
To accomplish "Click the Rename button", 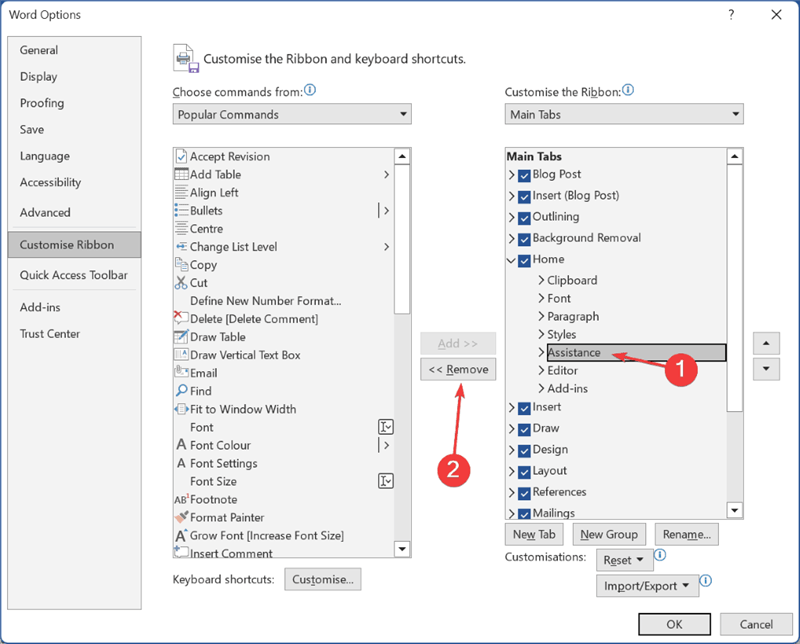I will coord(687,534).
